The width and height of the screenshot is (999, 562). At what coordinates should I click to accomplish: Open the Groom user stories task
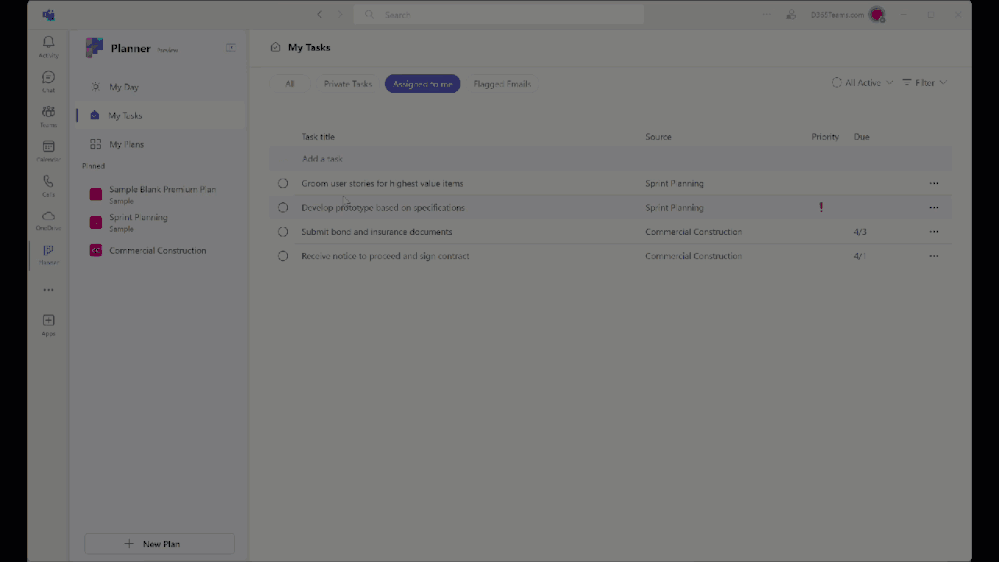click(382, 184)
